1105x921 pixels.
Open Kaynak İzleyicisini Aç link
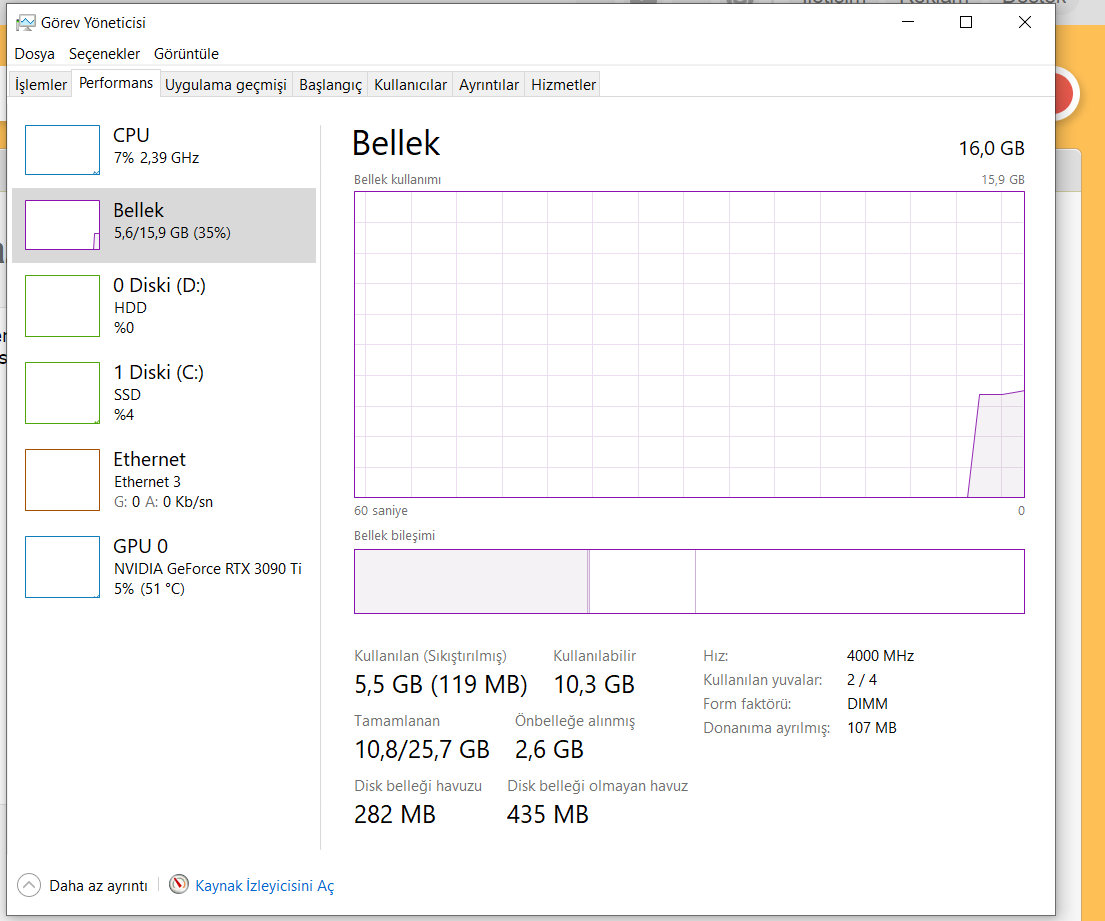[264, 886]
